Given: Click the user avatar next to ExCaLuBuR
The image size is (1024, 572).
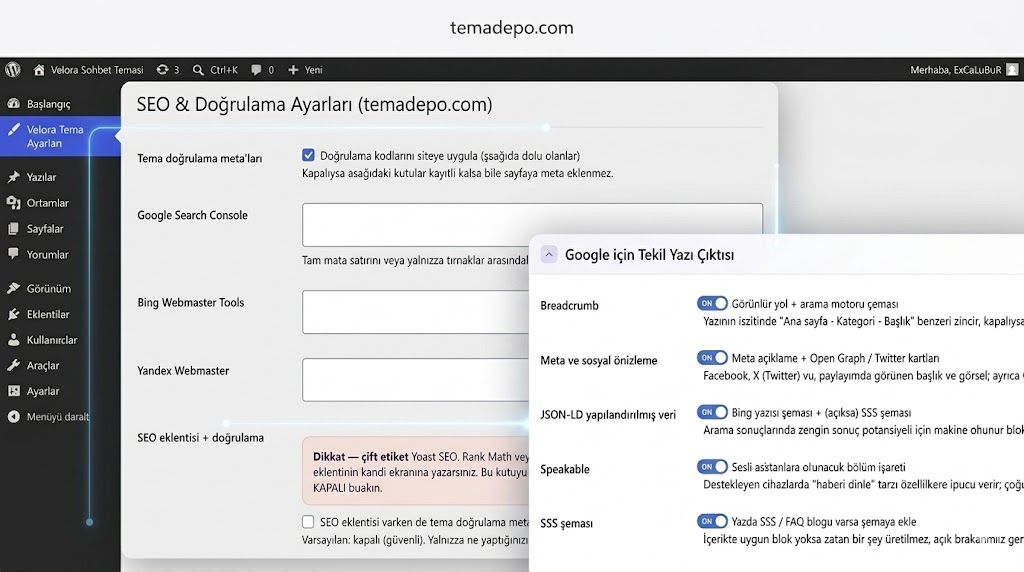Looking at the screenshot, I should coord(1012,70).
